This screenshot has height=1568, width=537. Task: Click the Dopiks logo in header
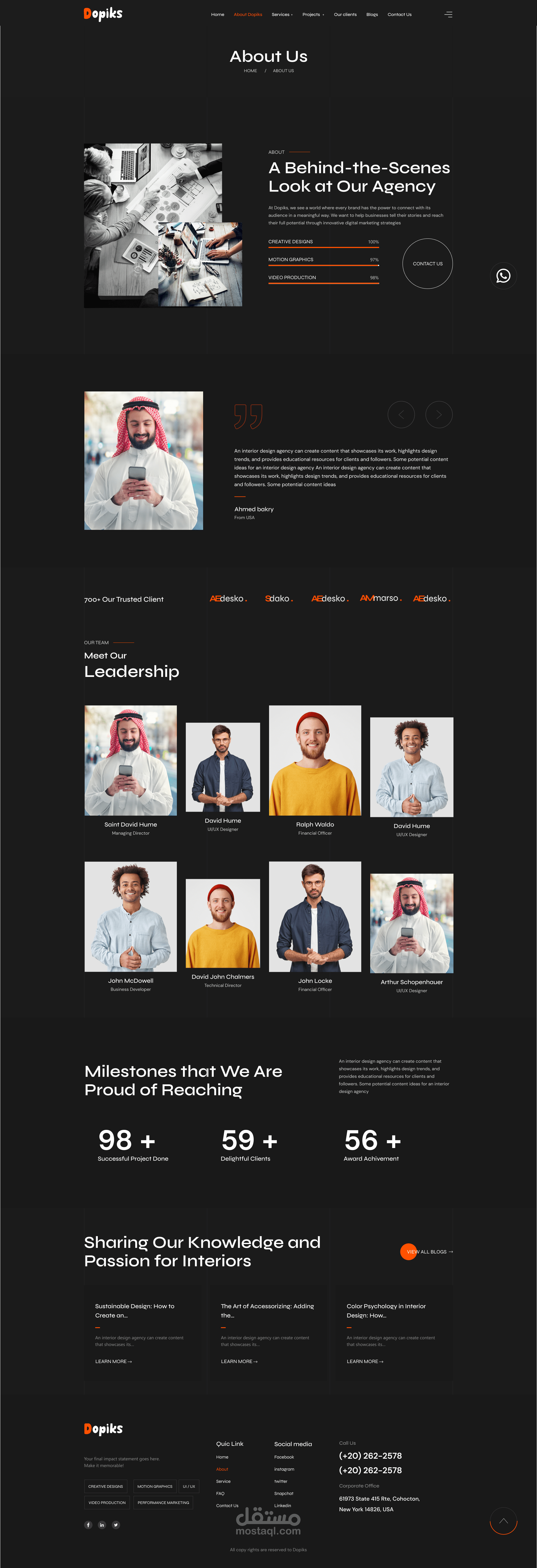coord(103,14)
